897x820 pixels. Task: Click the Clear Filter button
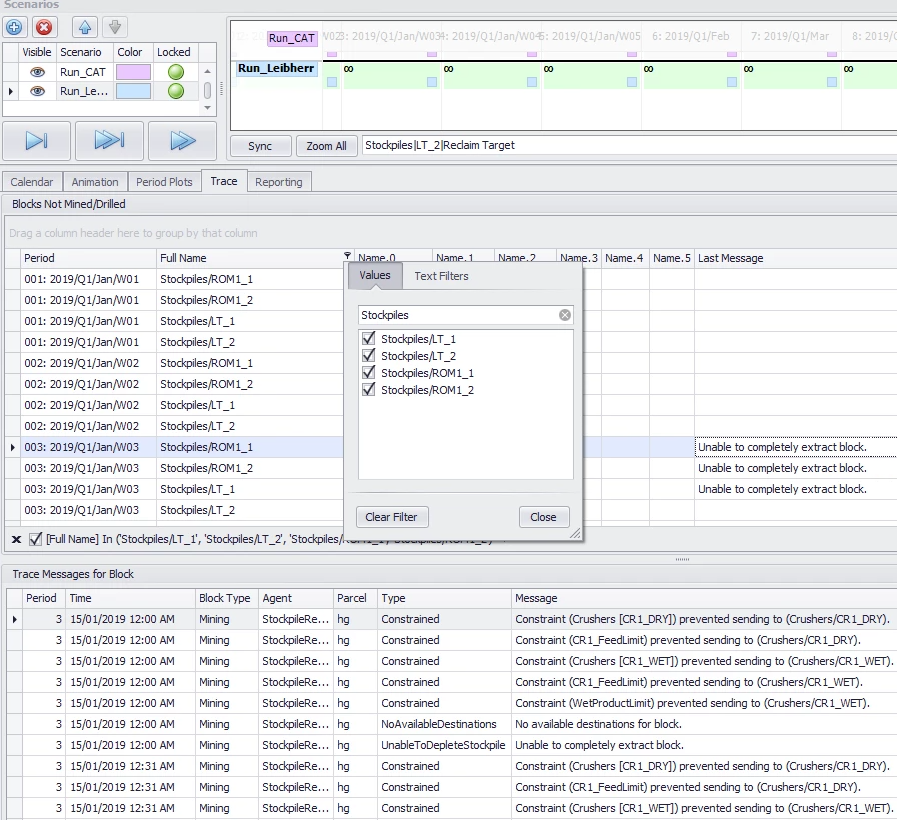391,517
